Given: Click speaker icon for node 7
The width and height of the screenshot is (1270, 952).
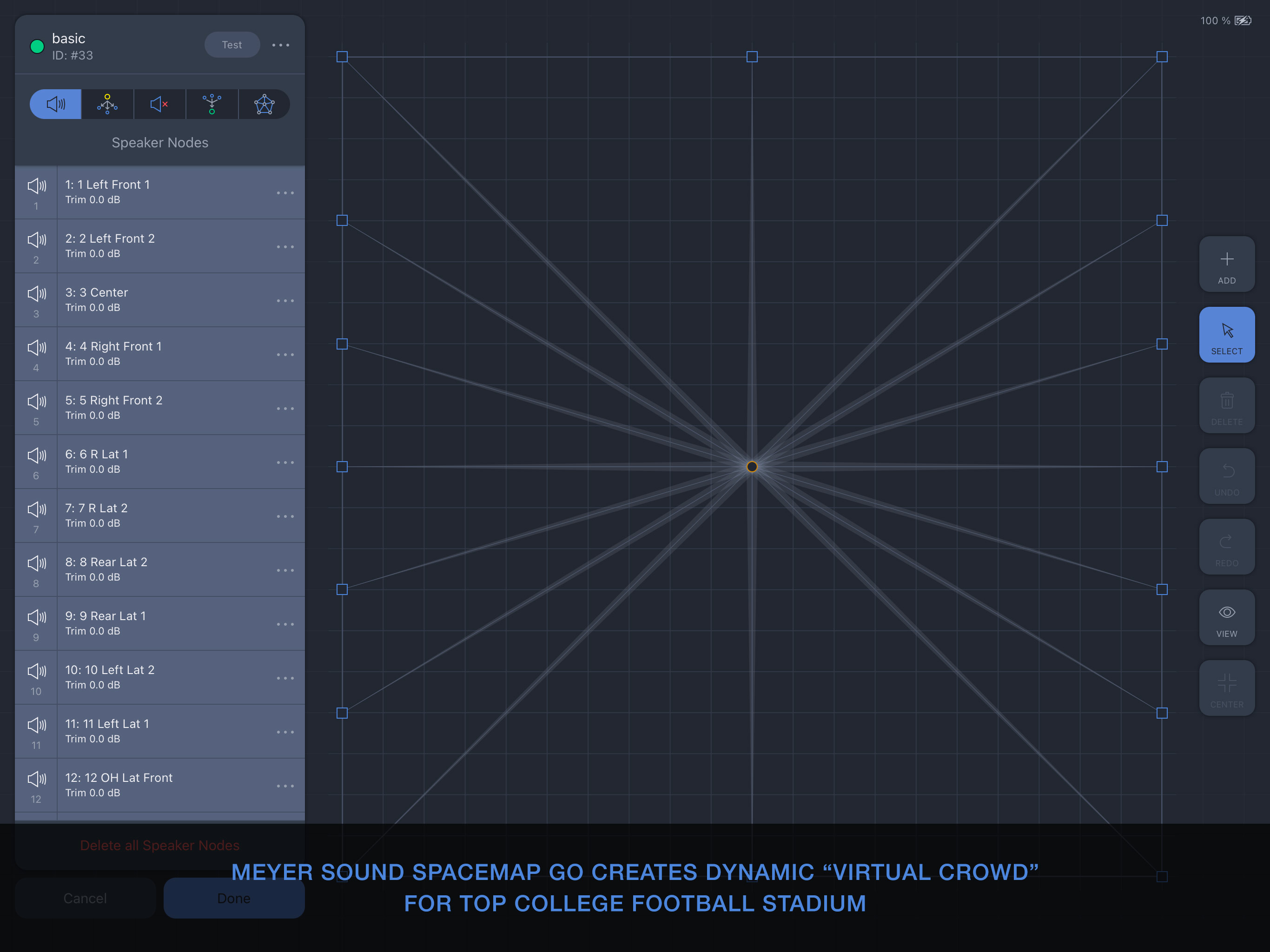Looking at the screenshot, I should coord(37,510).
